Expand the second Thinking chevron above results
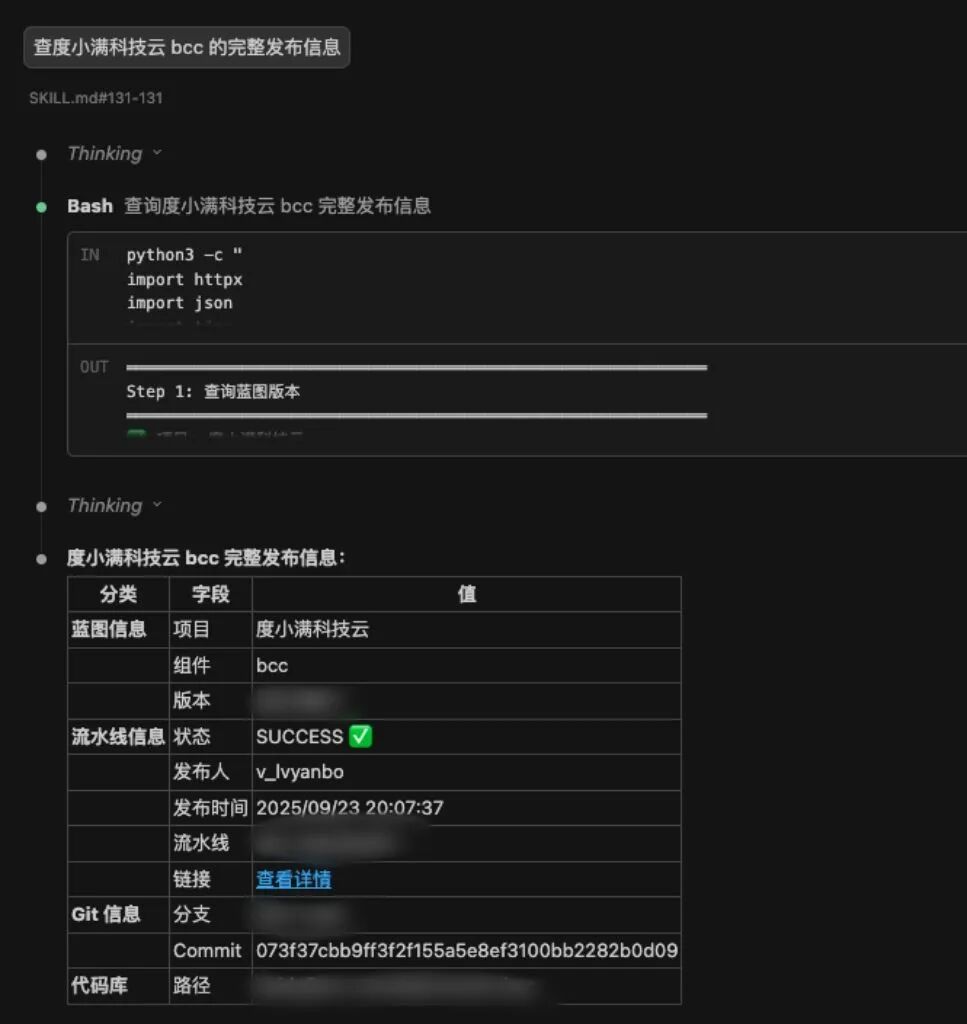Image resolution: width=967 pixels, height=1024 pixels. (157, 505)
